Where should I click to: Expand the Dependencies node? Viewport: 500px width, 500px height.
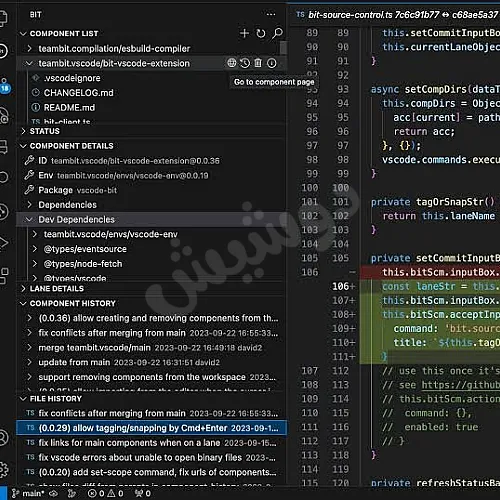click(29, 205)
